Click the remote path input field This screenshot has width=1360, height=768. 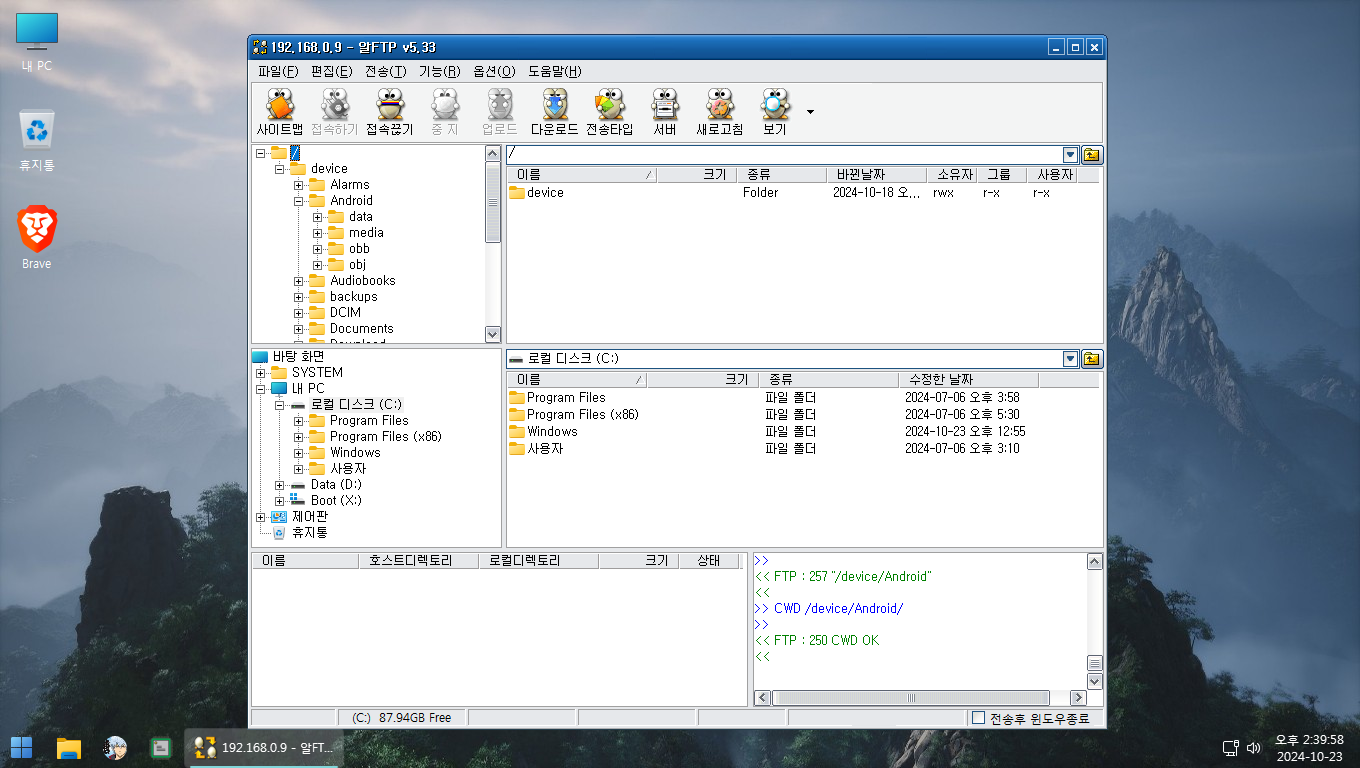784,154
